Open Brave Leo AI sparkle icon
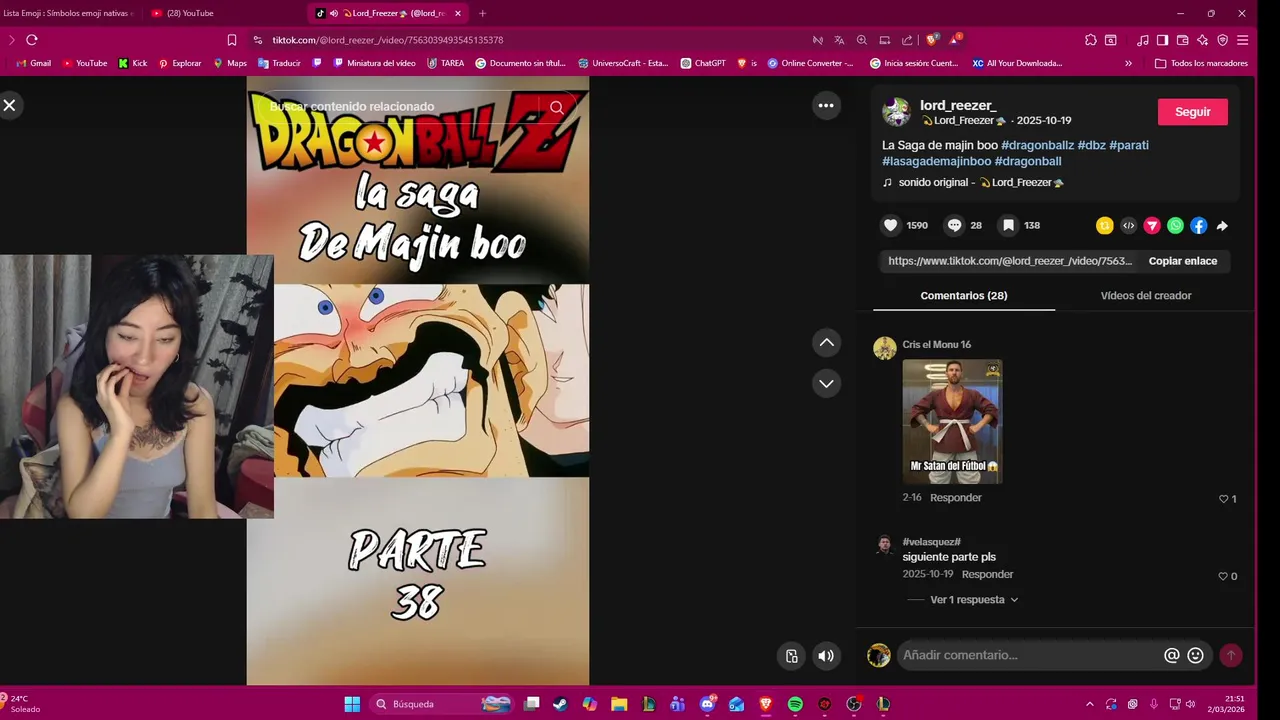The image size is (1280, 720). (x=1202, y=40)
